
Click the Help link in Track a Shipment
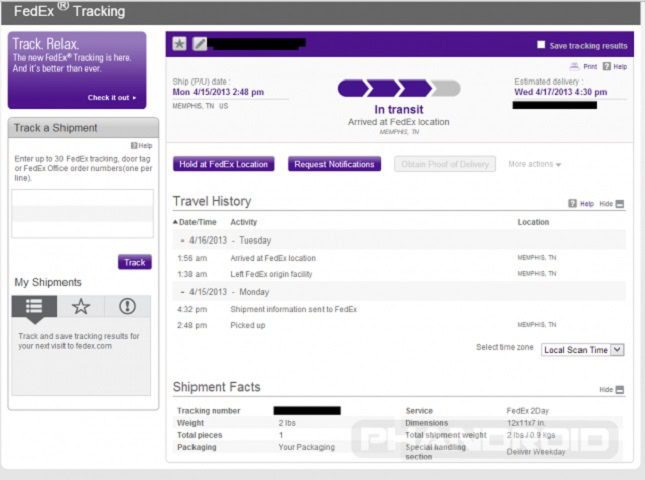pos(145,146)
